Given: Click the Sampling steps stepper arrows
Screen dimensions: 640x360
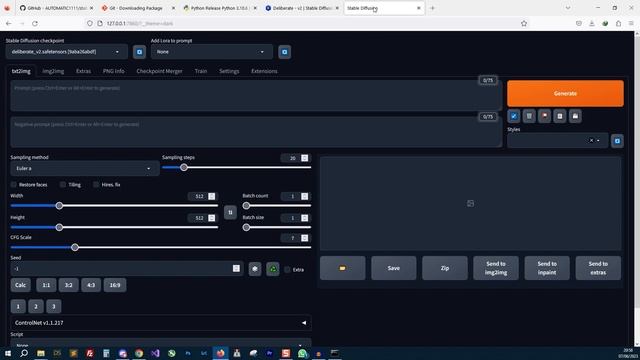Looking at the screenshot, I should click(304, 158).
